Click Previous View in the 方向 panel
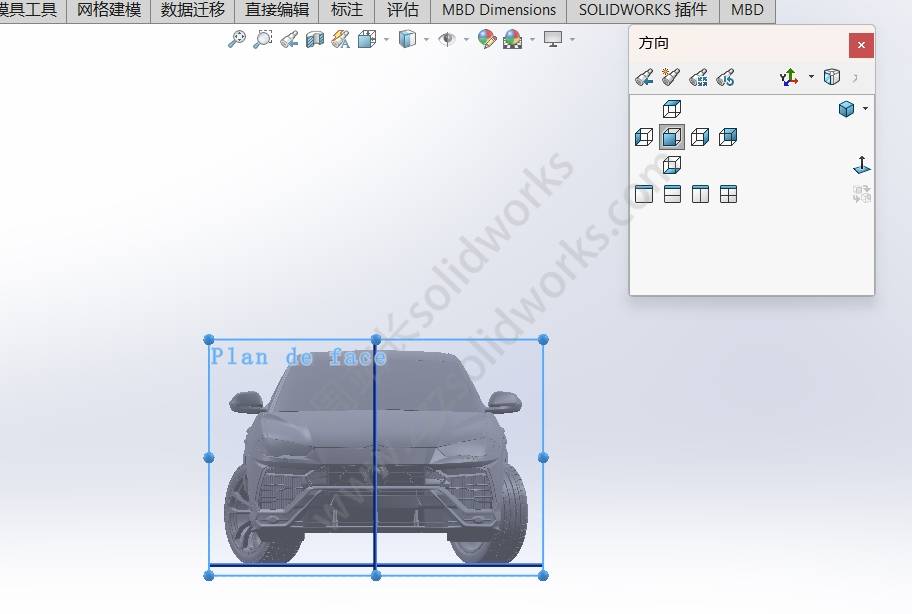This screenshot has width=912, height=614. [x=644, y=77]
